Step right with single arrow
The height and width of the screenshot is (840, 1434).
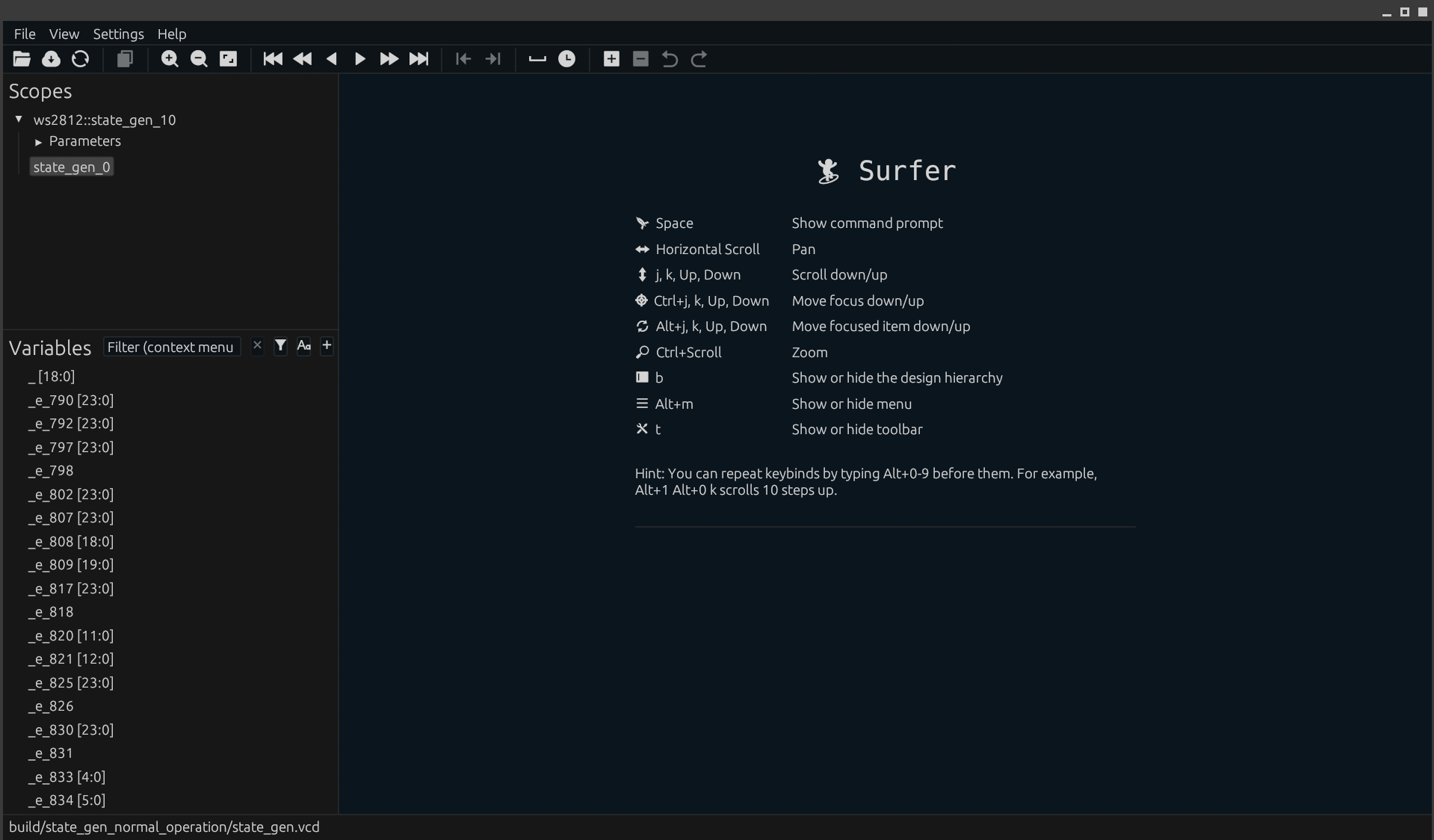[x=360, y=59]
